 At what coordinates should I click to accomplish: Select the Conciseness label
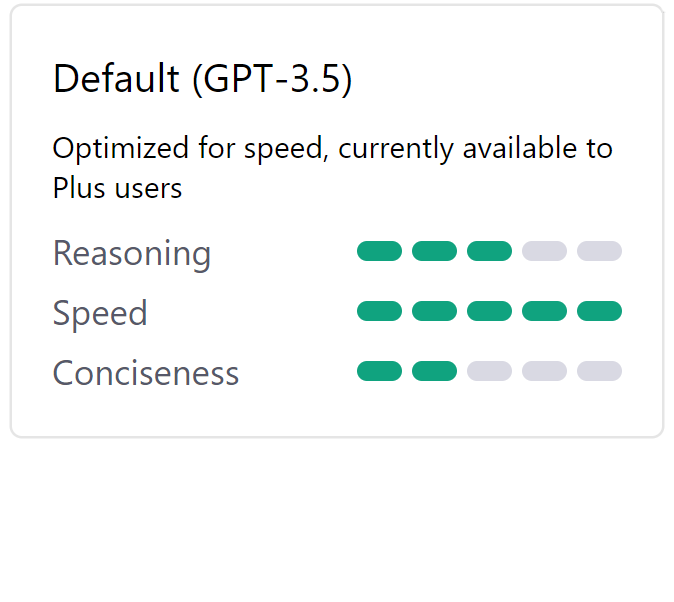pos(146,373)
